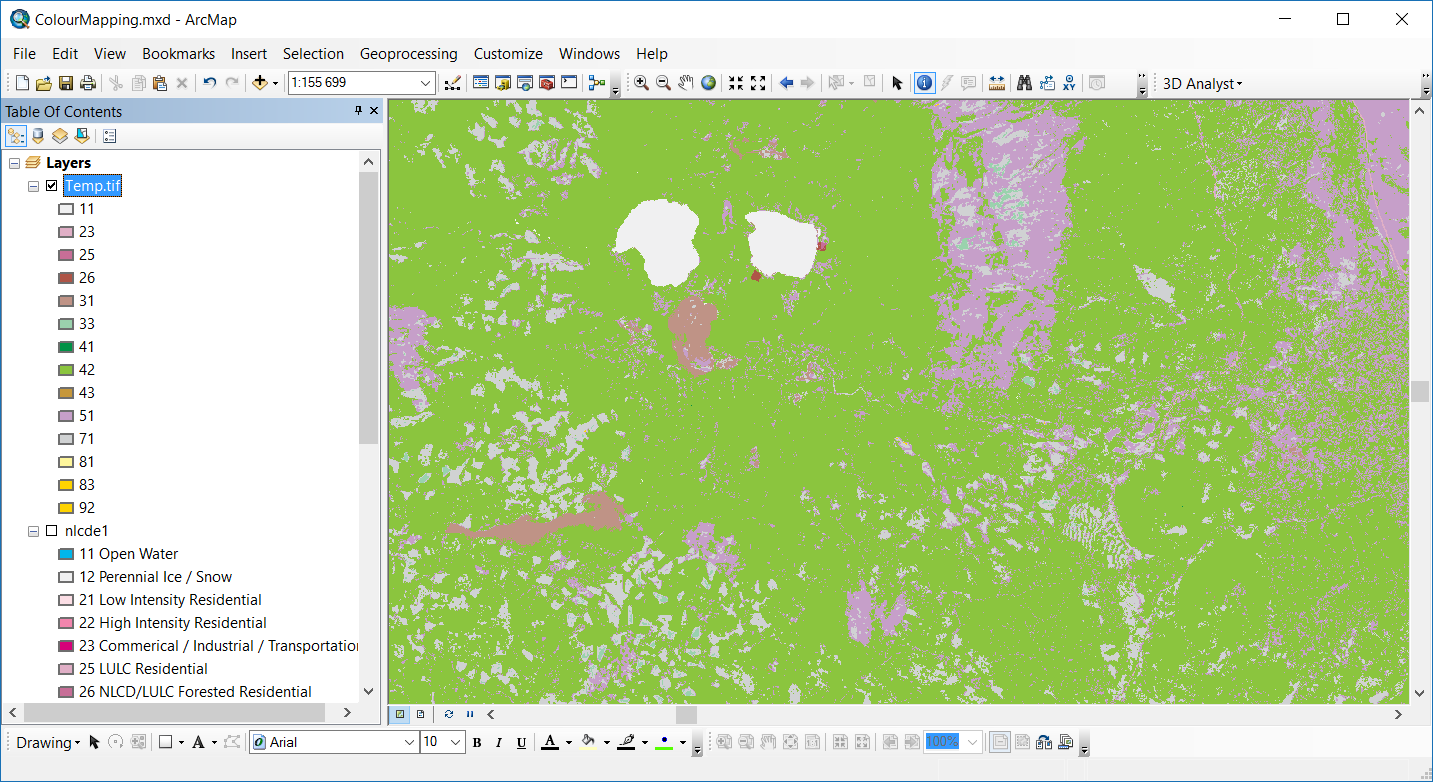Open the Insert menu
Image resolution: width=1433 pixels, height=782 pixels.
pyautogui.click(x=249, y=54)
